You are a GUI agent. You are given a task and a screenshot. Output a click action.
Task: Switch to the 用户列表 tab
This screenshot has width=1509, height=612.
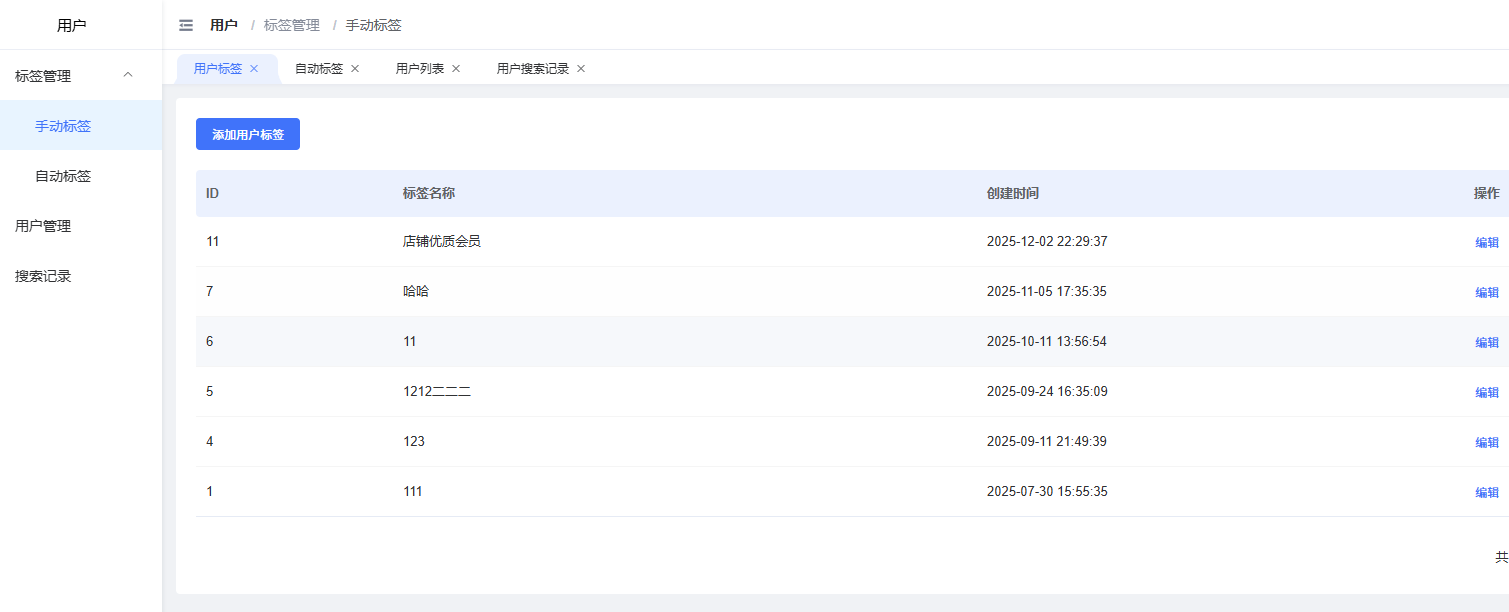tap(419, 69)
